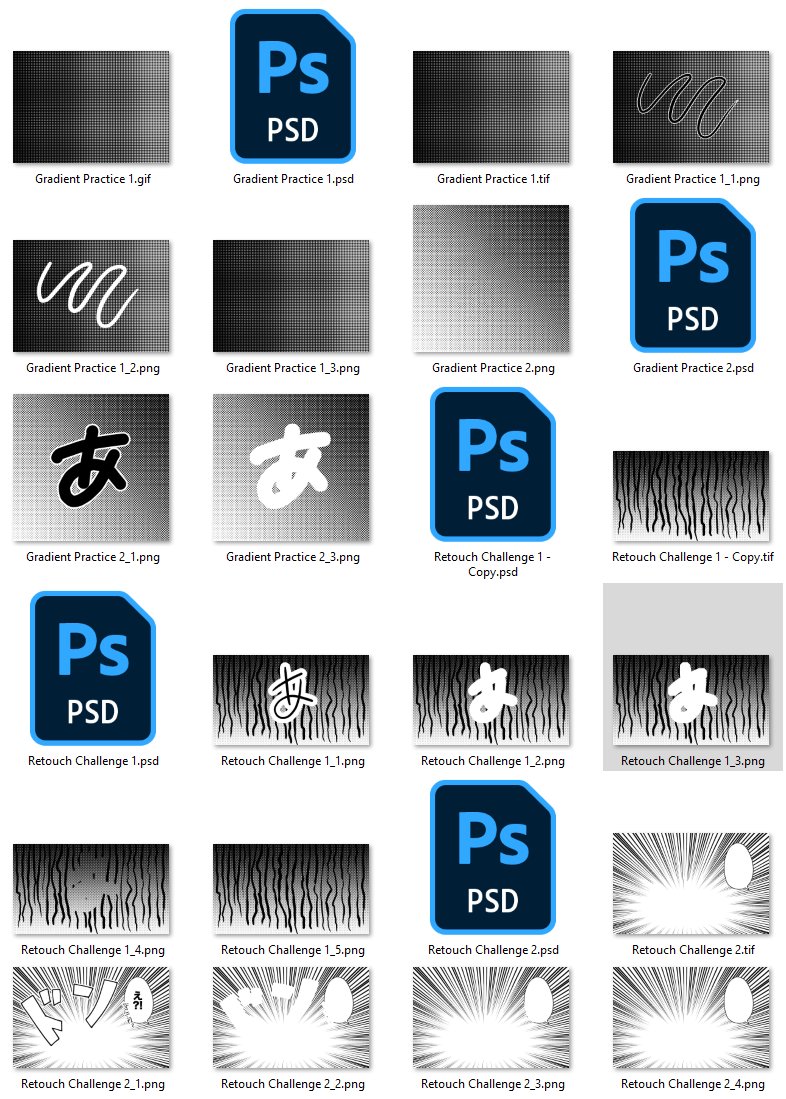Select the Retouch Challenge 2.tif thumbnail
This screenshot has height=1099, width=786.
coord(691,884)
